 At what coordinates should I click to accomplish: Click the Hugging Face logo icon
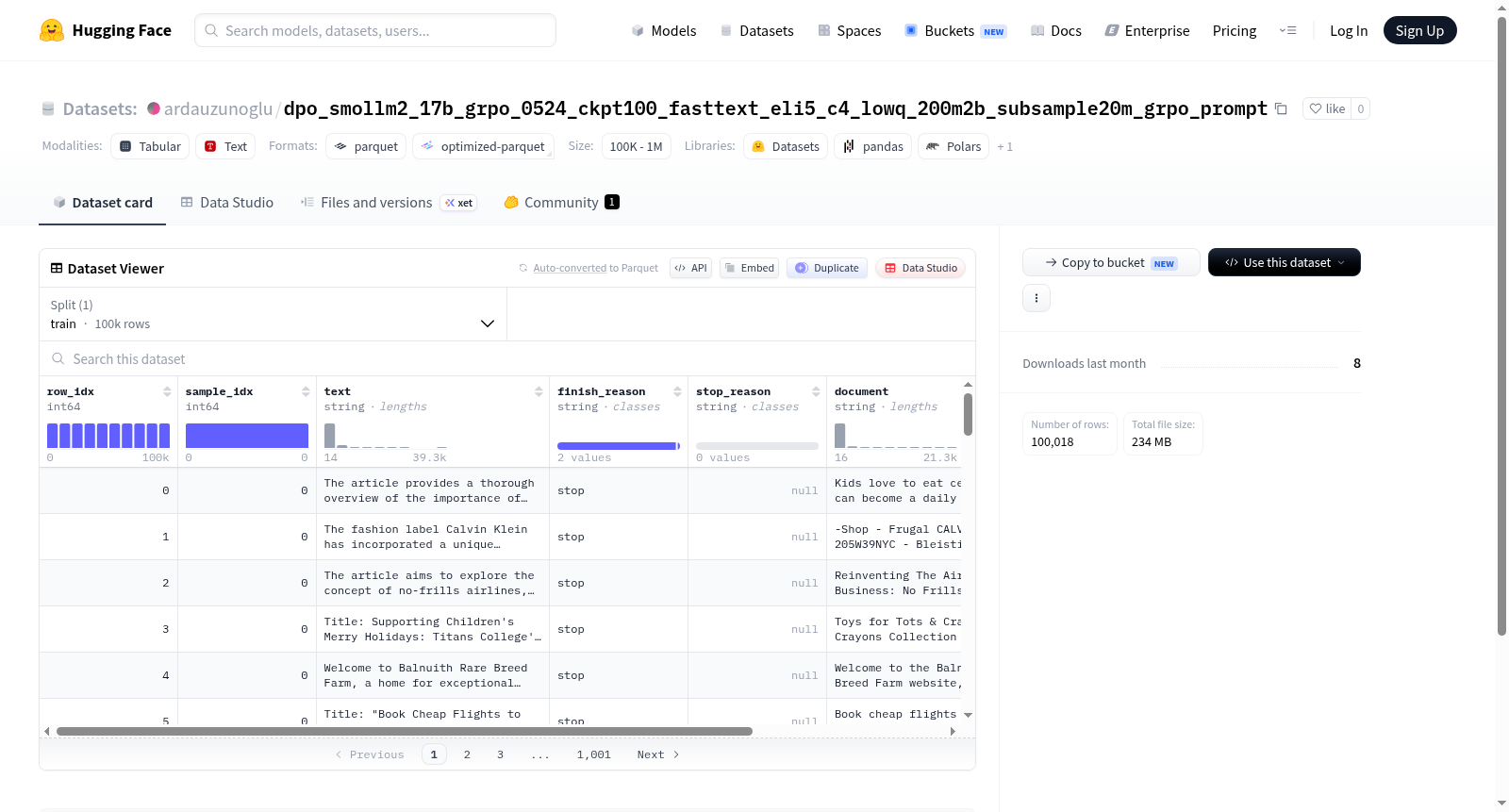pyautogui.click(x=52, y=30)
